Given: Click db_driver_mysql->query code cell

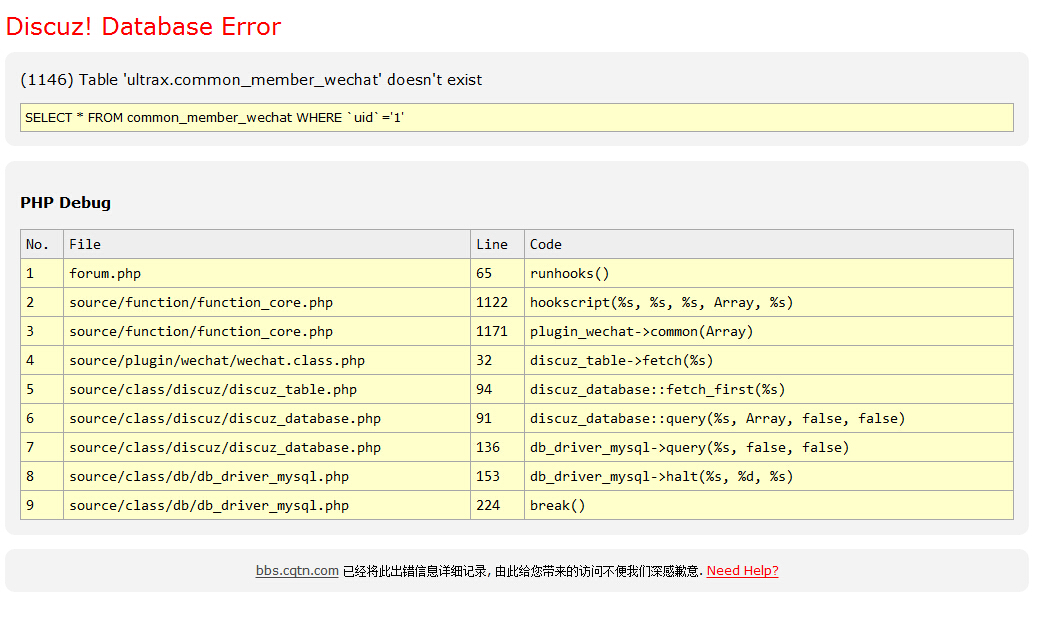Looking at the screenshot, I should (x=769, y=447).
